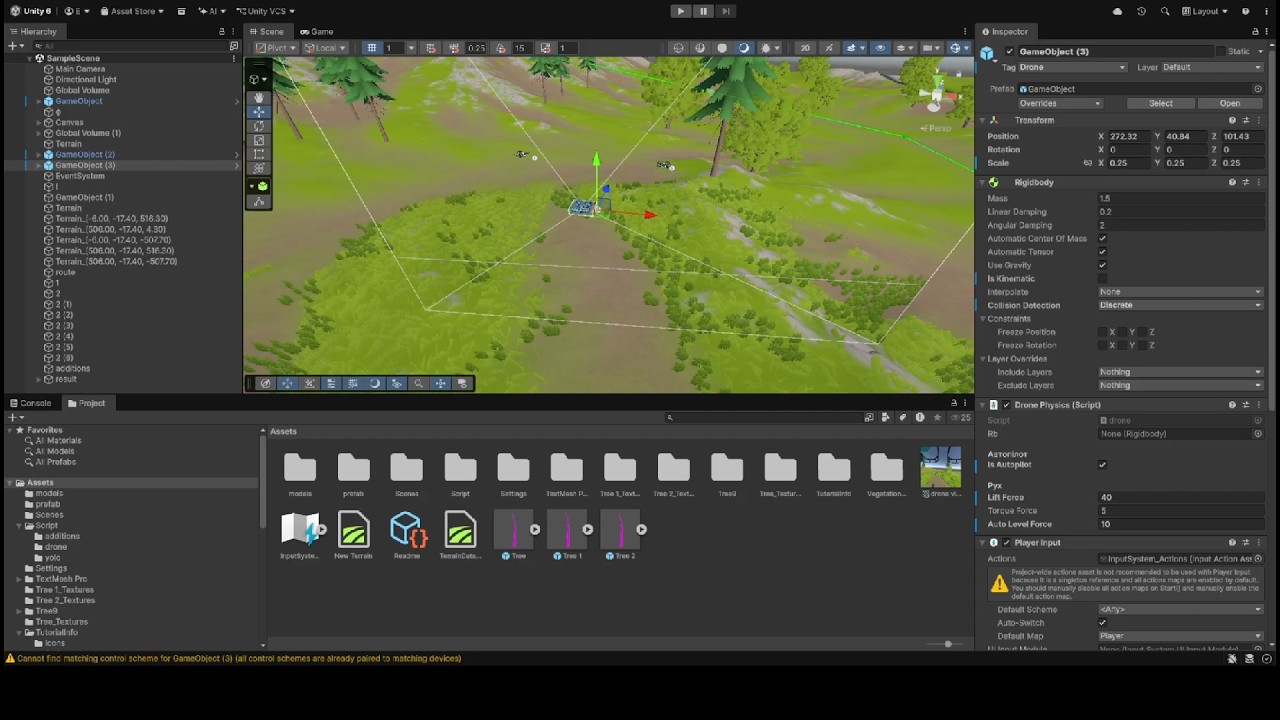Open the Tag dropdown showing Drone
The image size is (1280, 720).
tap(1072, 67)
